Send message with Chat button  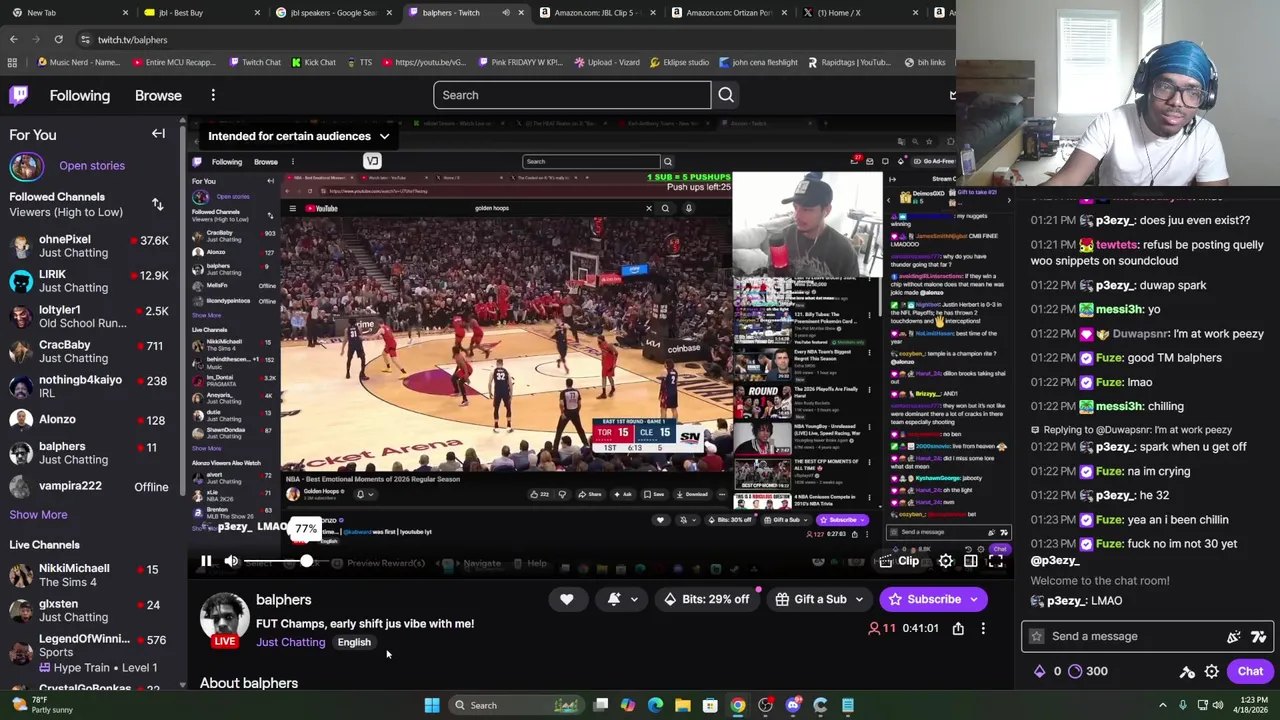pos(1250,672)
